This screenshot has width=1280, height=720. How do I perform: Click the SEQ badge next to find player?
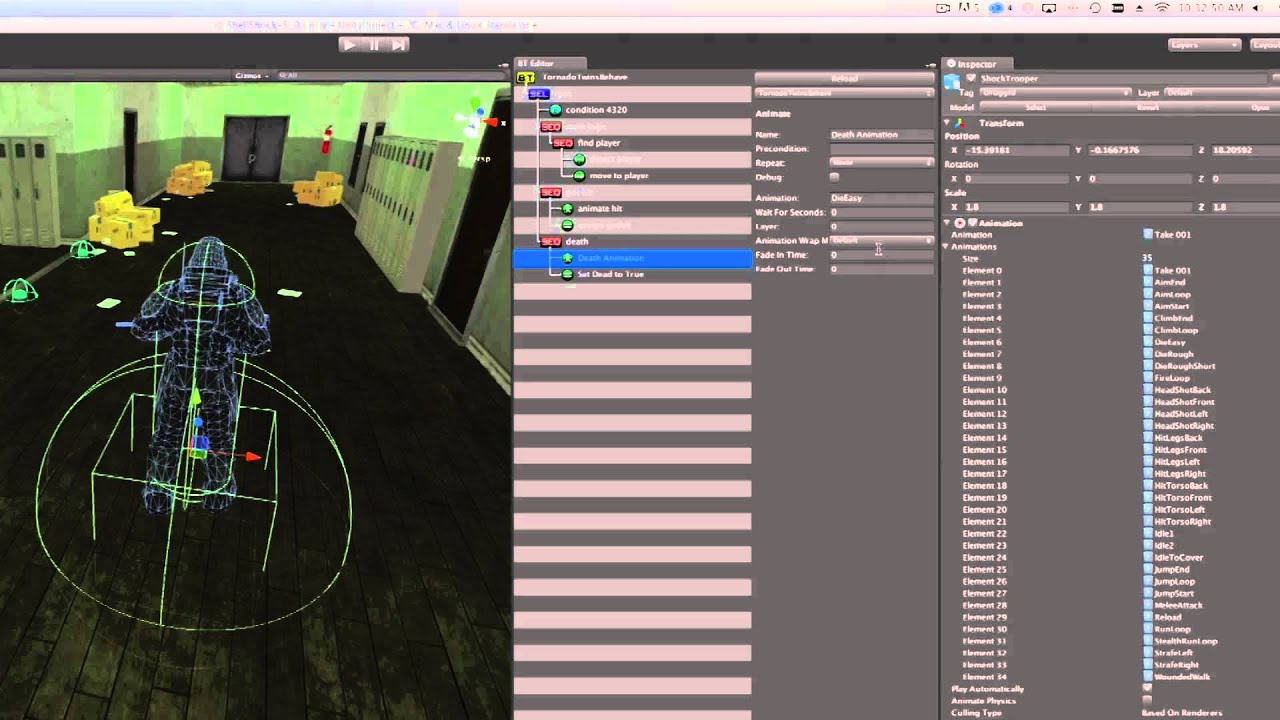(x=562, y=143)
